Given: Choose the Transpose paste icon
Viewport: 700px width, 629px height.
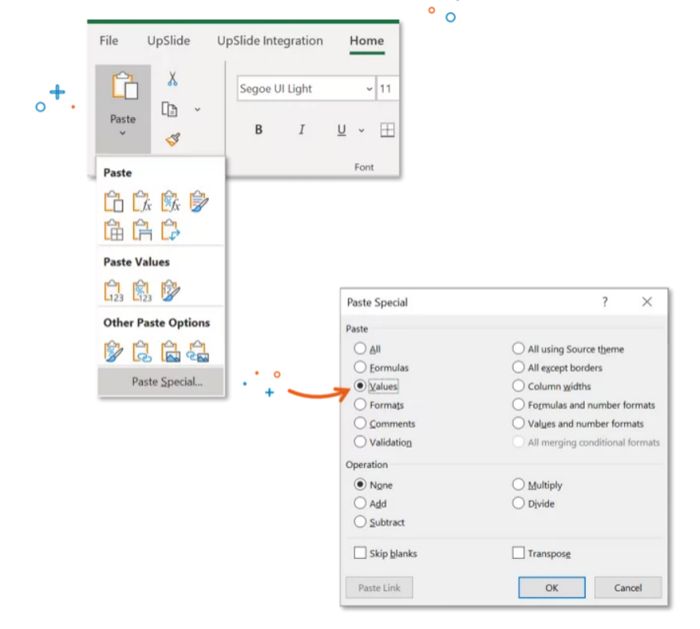Looking at the screenshot, I should tap(171, 230).
